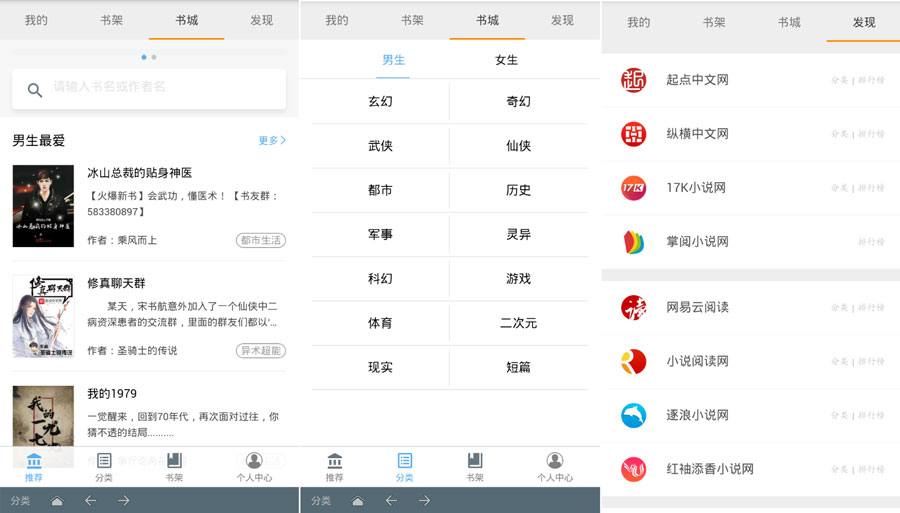Open the 仙侠 category

(x=518, y=146)
